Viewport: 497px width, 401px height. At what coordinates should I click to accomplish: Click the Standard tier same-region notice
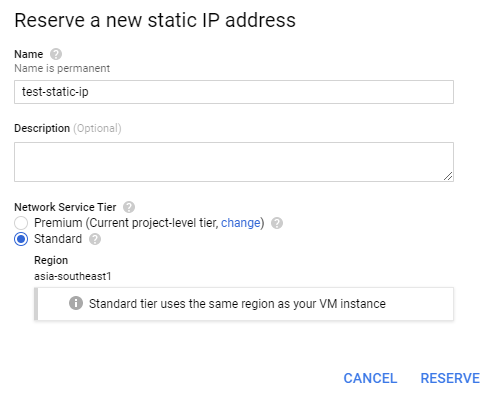244,304
